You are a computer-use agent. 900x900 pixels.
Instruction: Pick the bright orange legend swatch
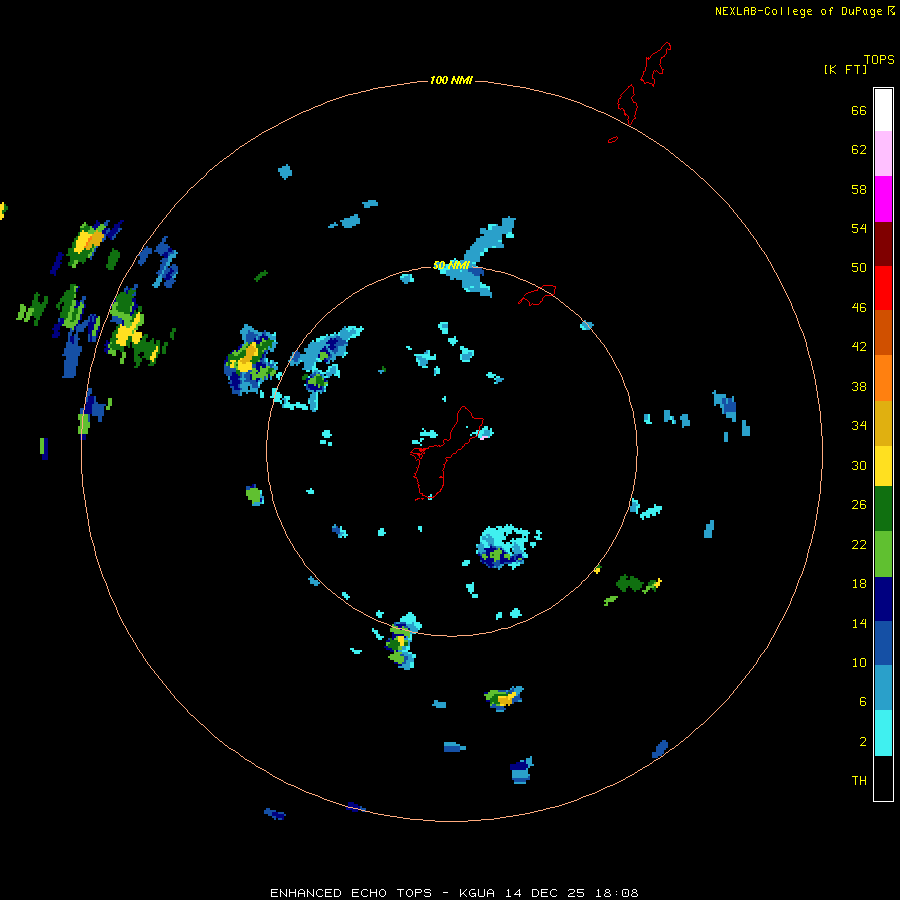pos(883,378)
